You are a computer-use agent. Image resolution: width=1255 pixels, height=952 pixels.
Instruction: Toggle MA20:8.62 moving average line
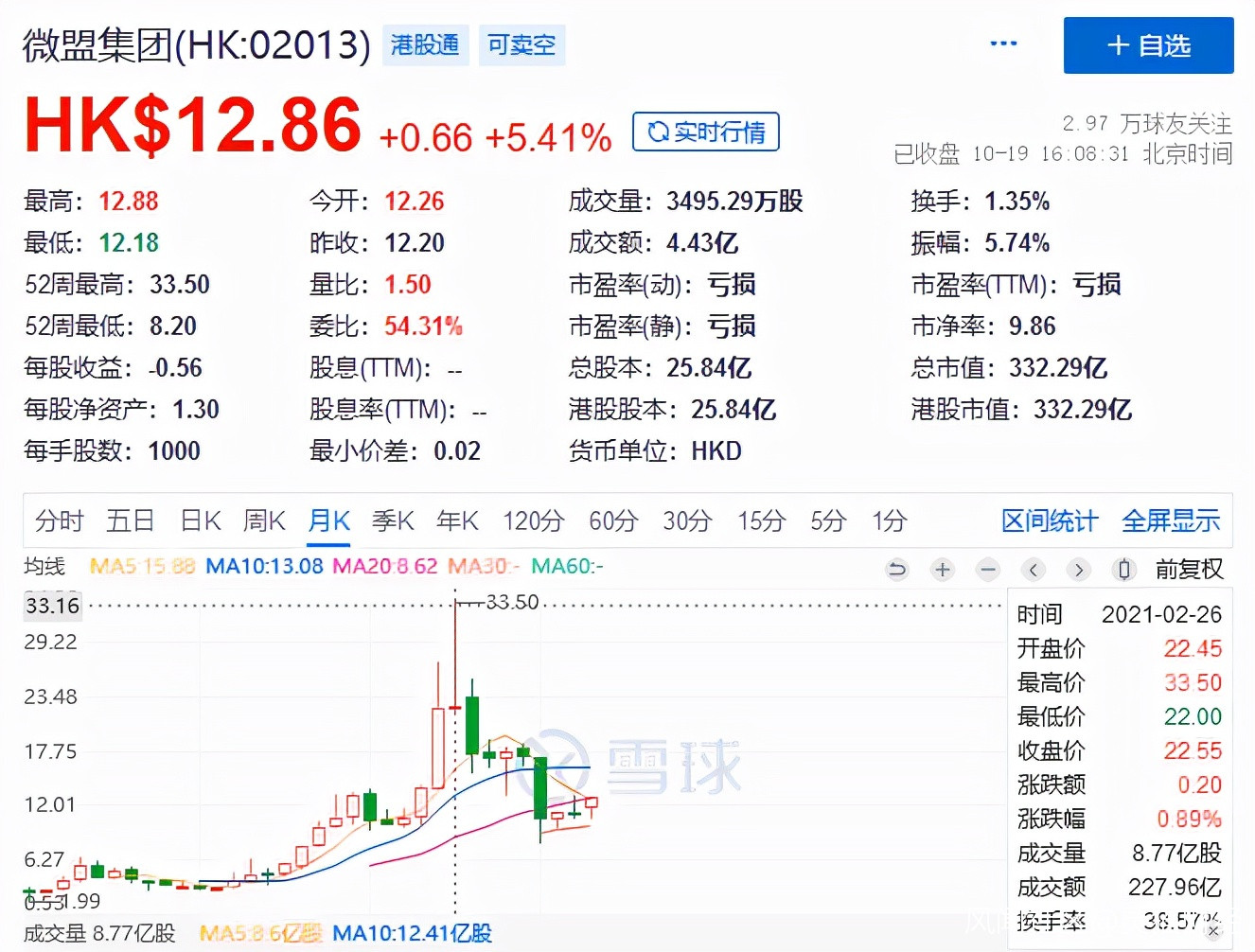pyautogui.click(x=384, y=567)
